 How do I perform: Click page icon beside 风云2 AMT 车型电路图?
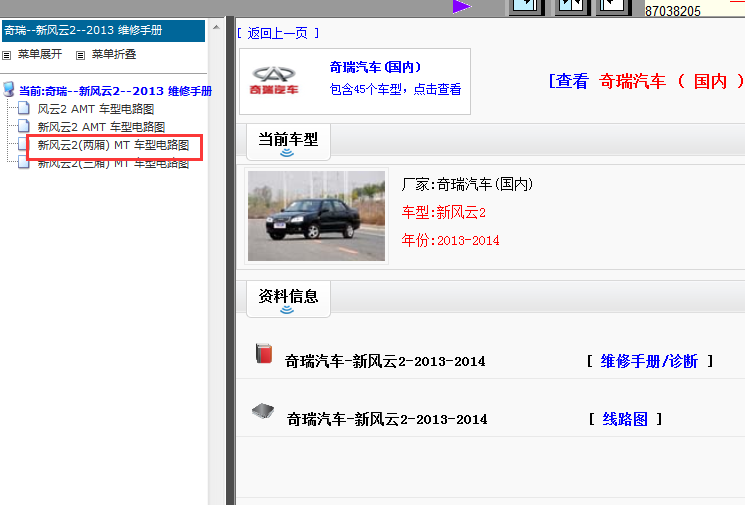click(x=24, y=108)
